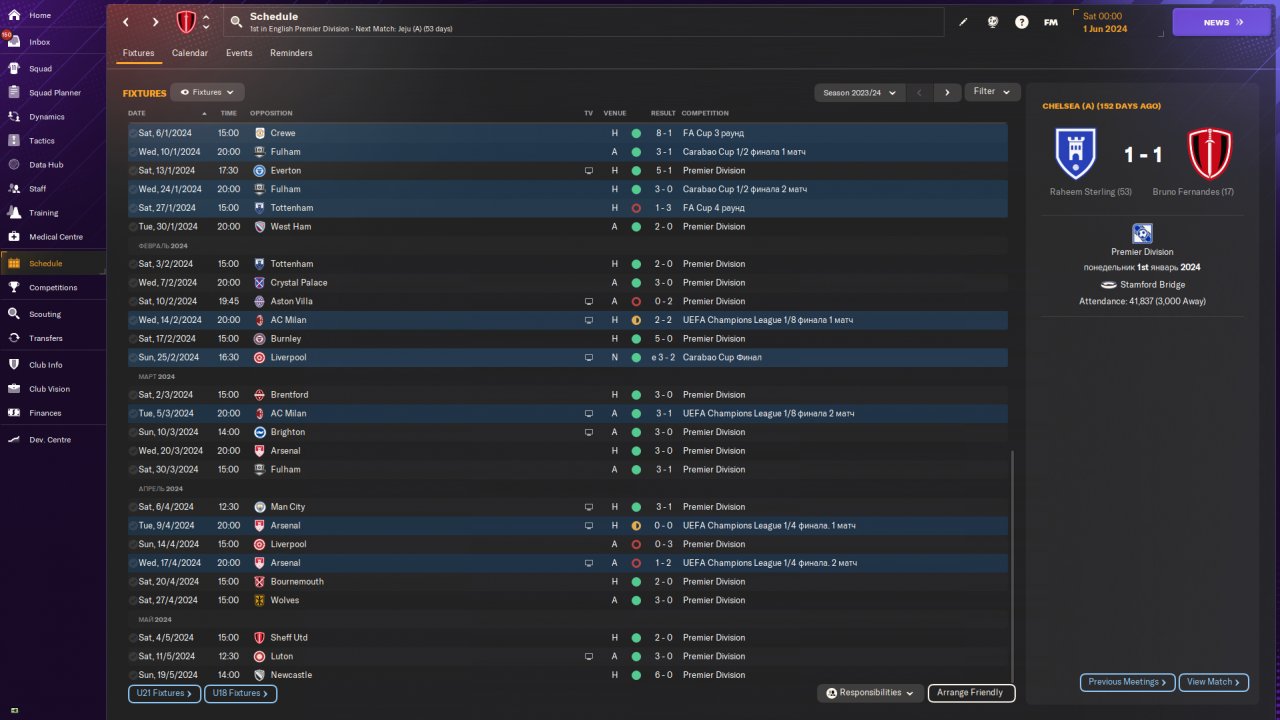This screenshot has height=720, width=1280.
Task: Open the Dev. Centre icon
Action: [x=14, y=440]
